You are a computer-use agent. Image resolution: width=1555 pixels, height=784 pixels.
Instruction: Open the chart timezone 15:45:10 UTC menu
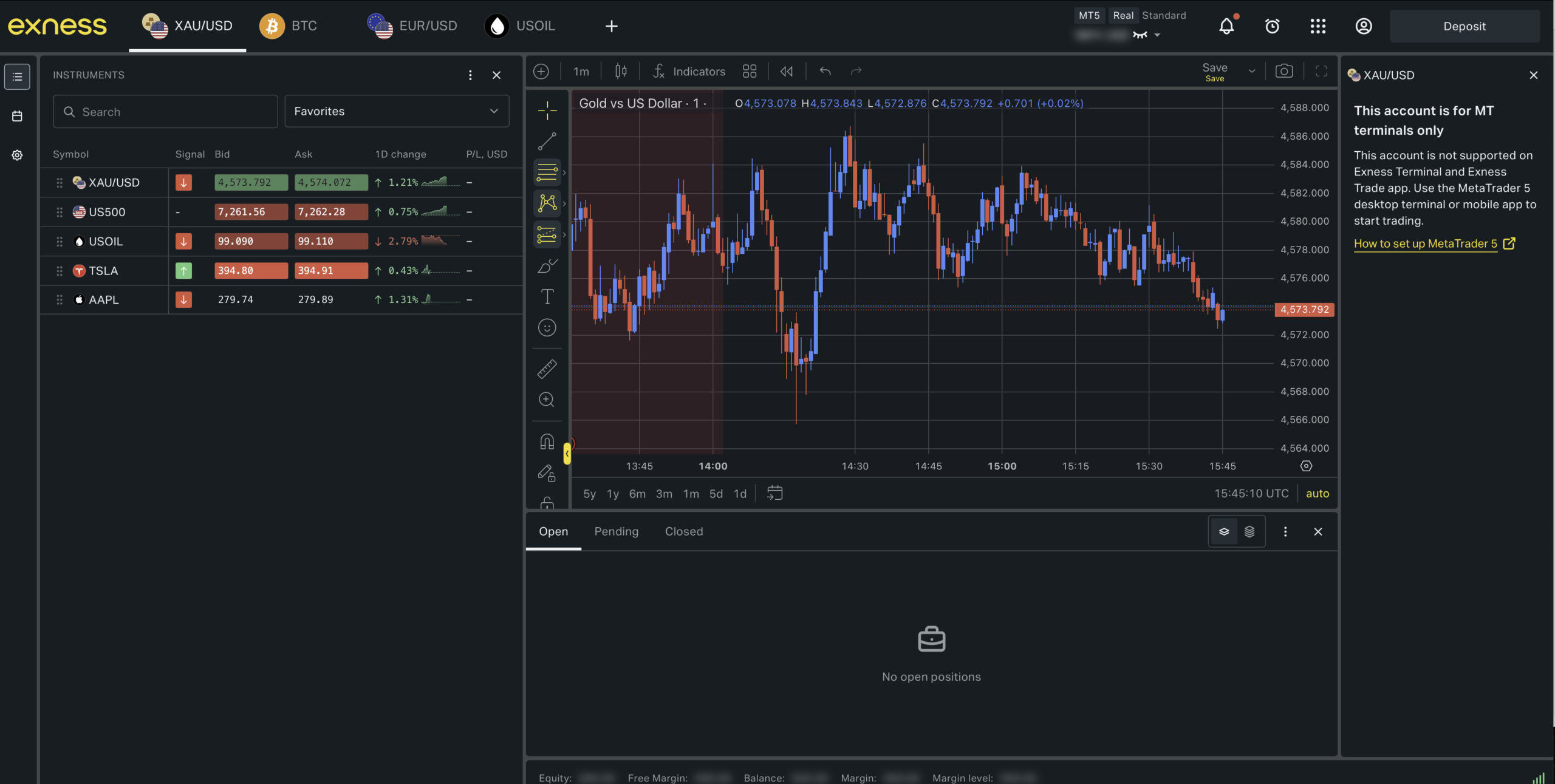point(1251,494)
